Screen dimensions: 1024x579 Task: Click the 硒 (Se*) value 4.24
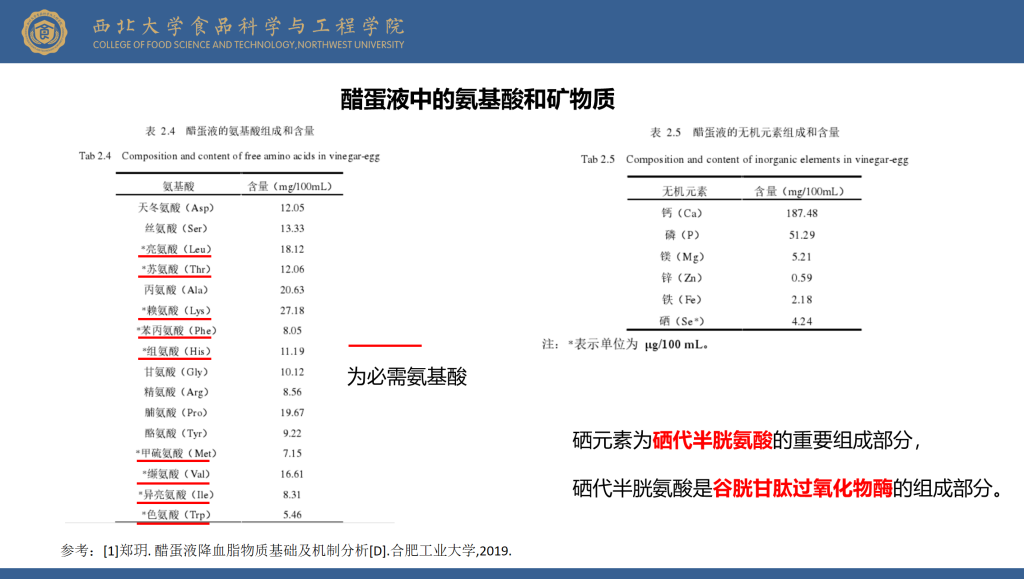coord(801,321)
